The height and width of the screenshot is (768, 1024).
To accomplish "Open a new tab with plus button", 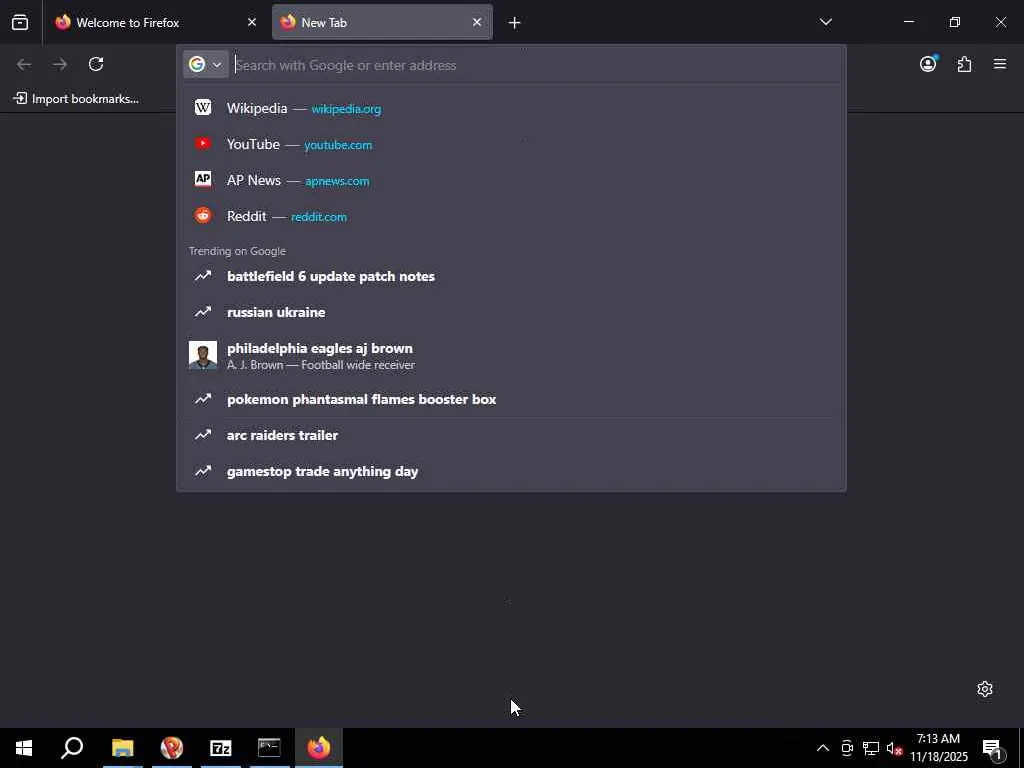I will (x=515, y=23).
